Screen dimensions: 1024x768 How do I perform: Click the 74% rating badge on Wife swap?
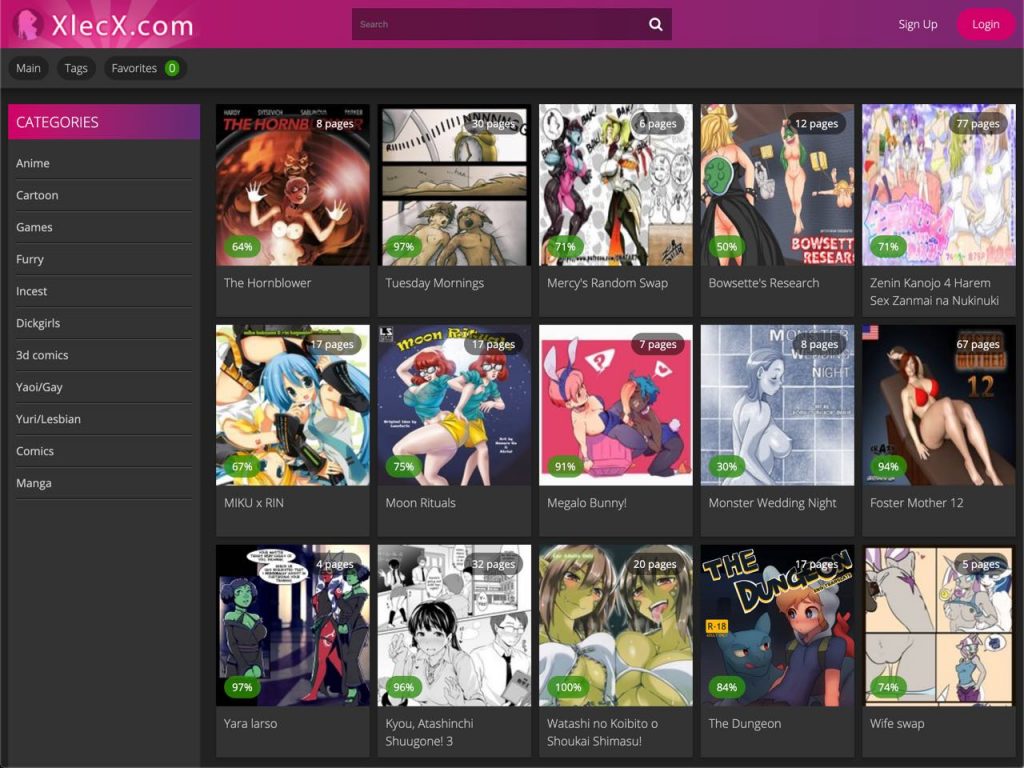pyautogui.click(x=888, y=687)
